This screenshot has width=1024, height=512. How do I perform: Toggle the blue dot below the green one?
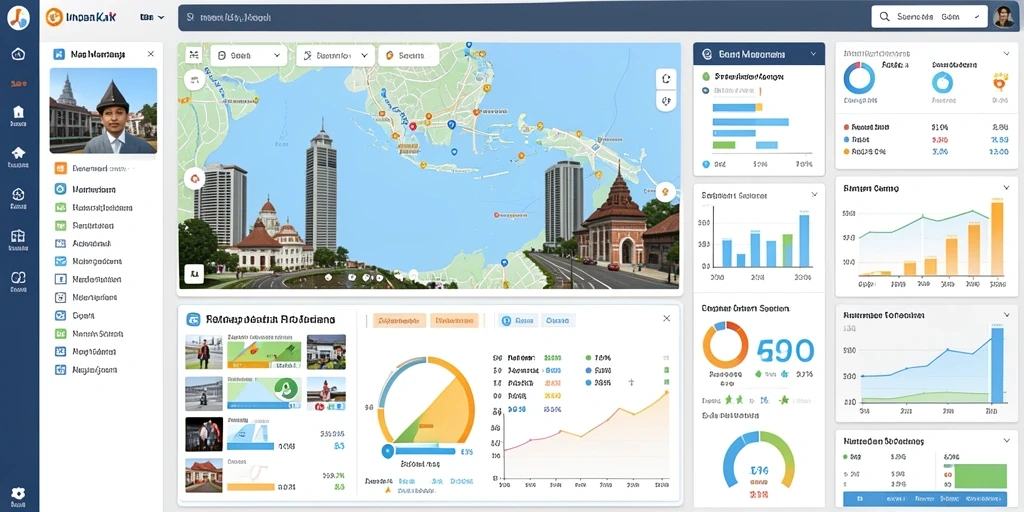point(706,91)
